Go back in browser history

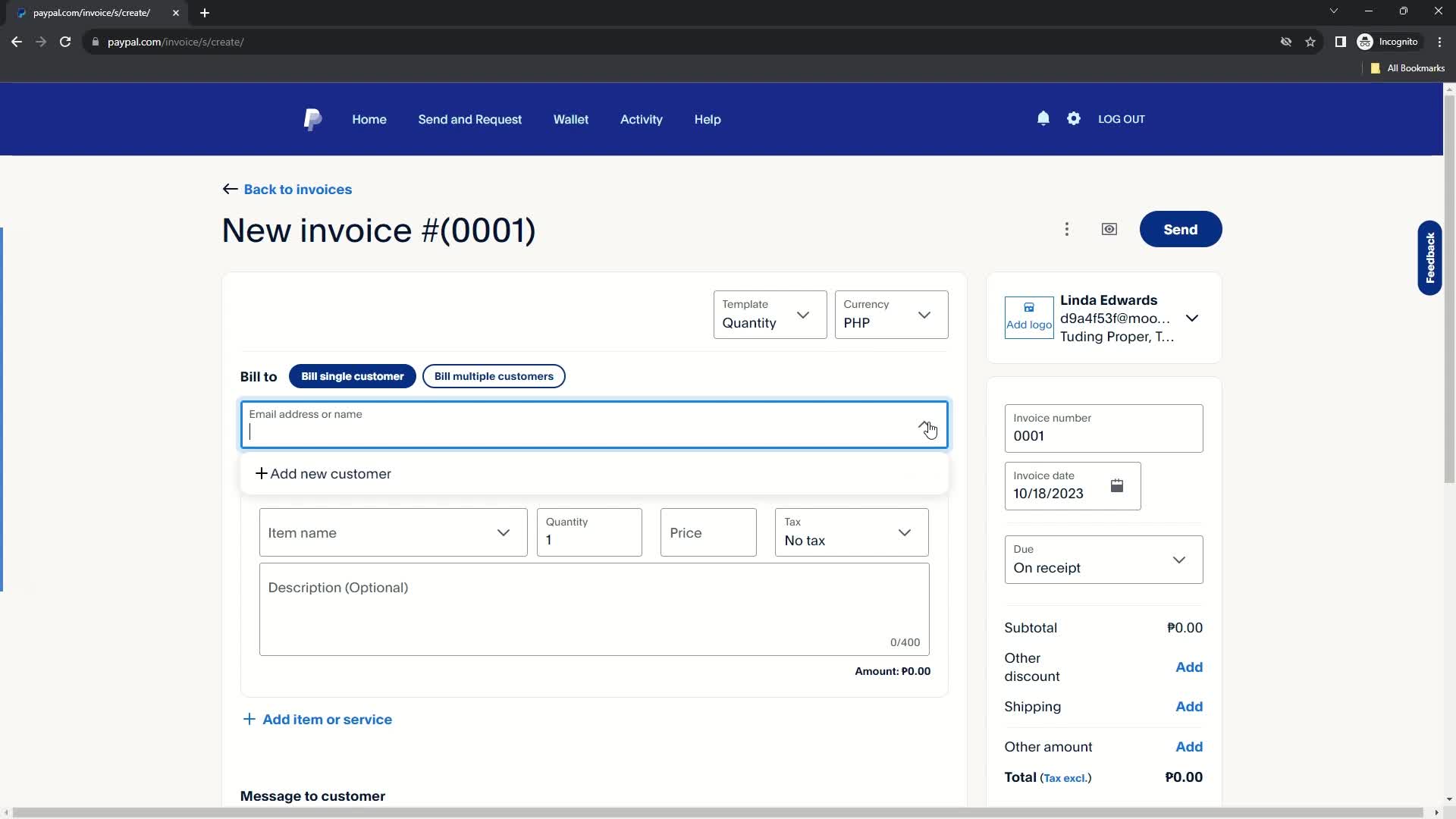pos(17,42)
